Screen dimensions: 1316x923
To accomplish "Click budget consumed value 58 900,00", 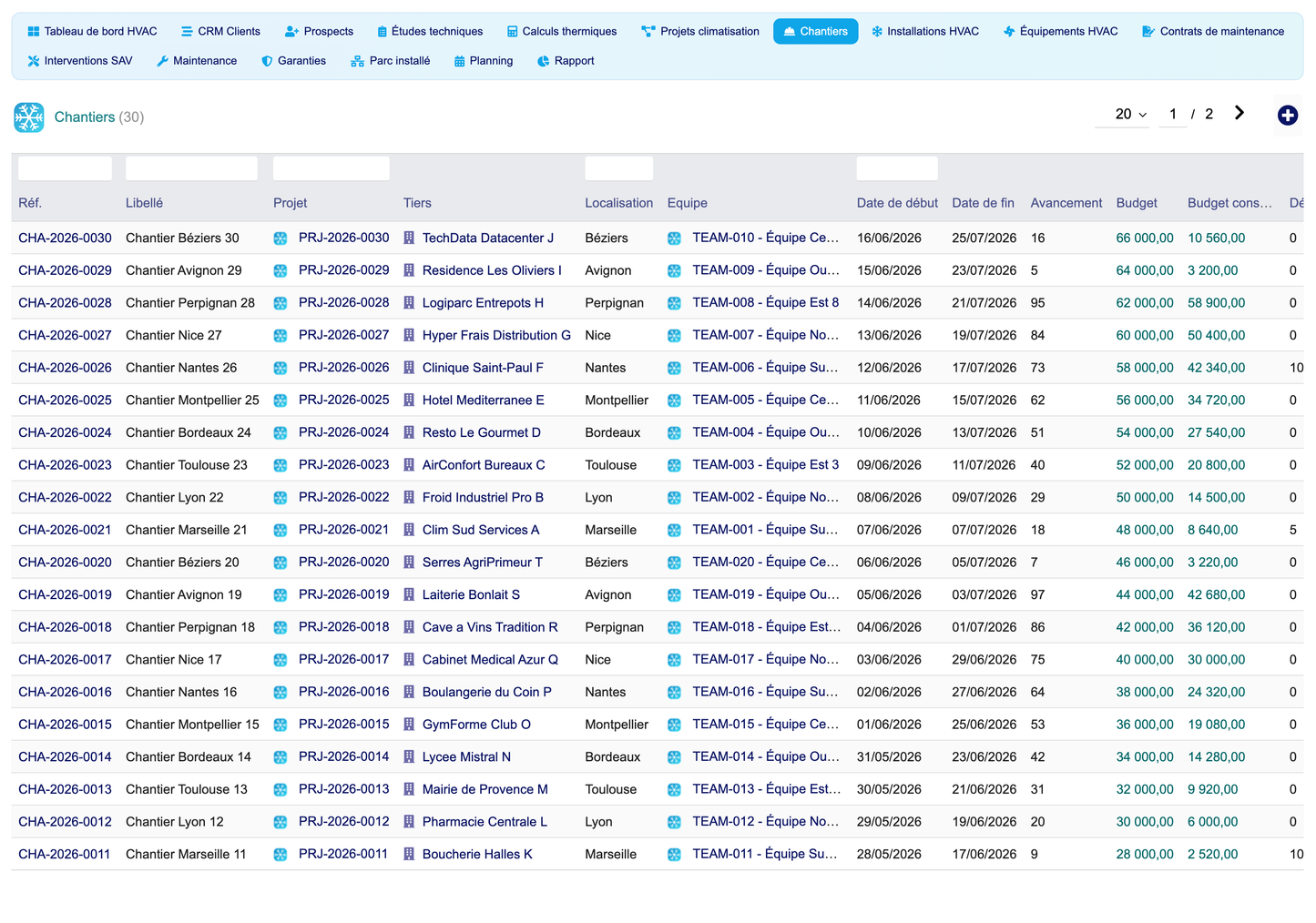I will tap(1216, 303).
